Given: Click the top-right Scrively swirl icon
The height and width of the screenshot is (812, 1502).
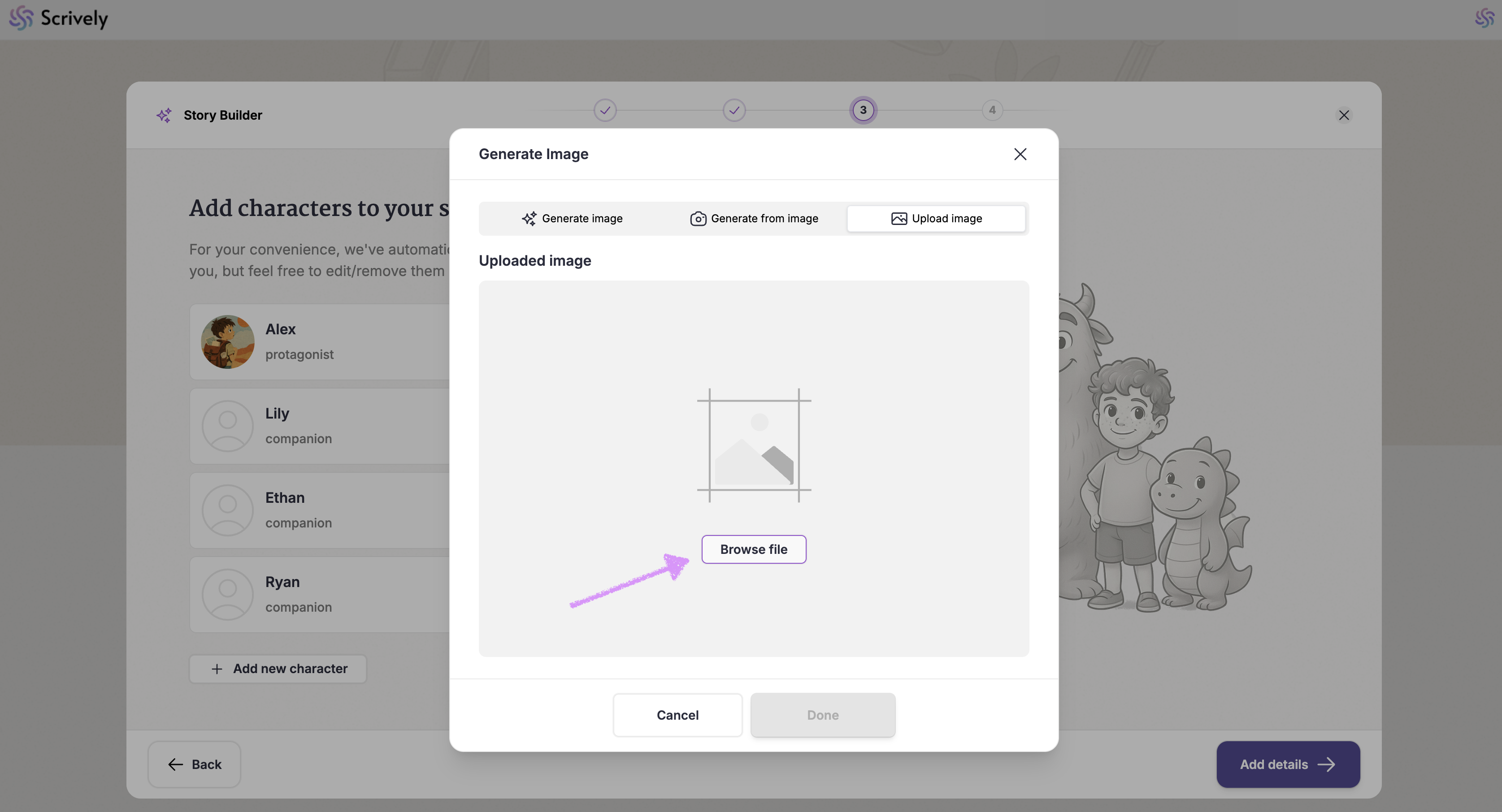Looking at the screenshot, I should (1485, 19).
